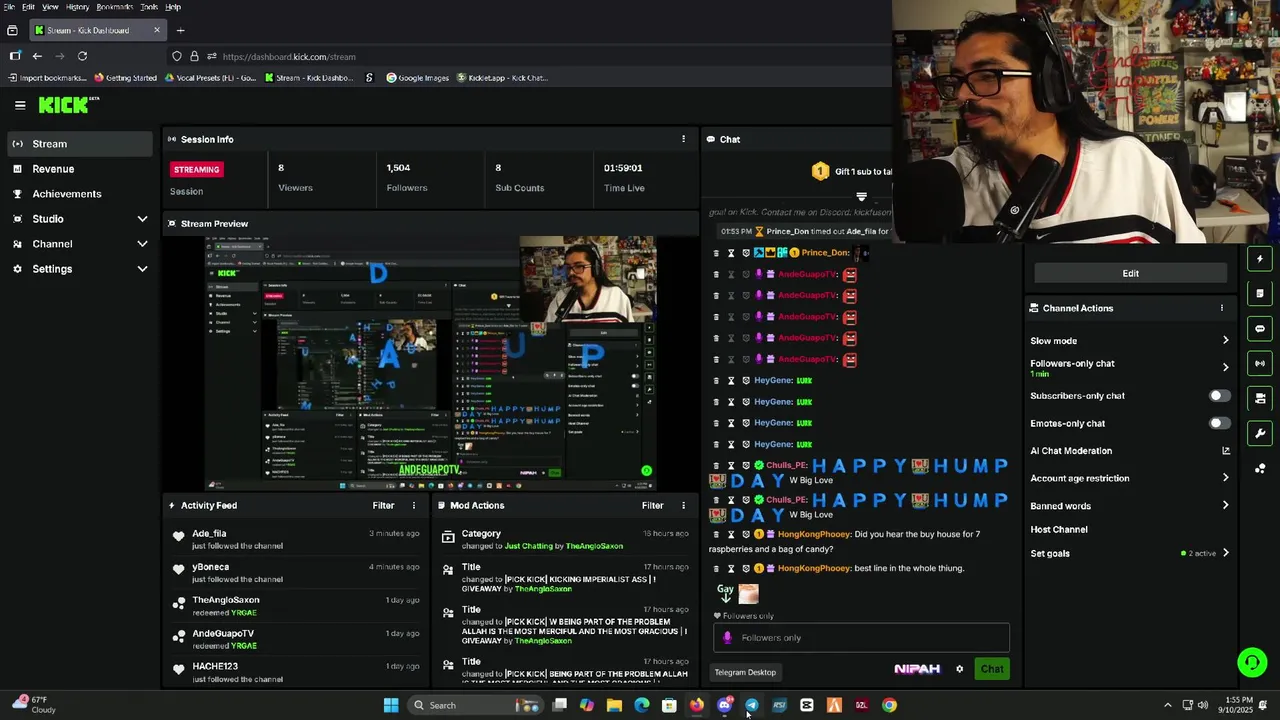The image size is (1280, 720).
Task: Open Followers-only chat options chevron
Action: tap(1225, 368)
